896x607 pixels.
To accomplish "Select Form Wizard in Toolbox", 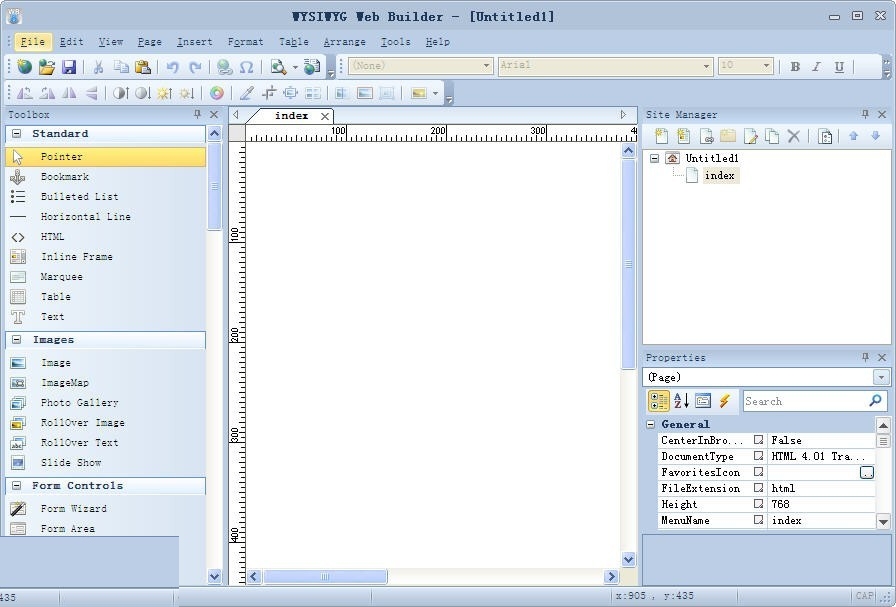I will point(106,508).
